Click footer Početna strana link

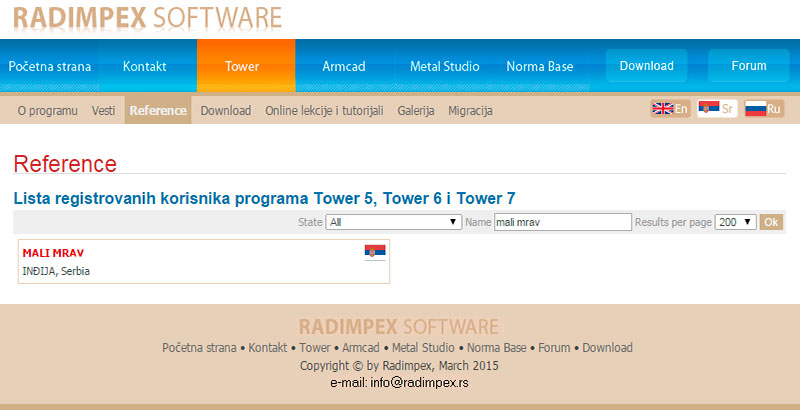point(199,348)
